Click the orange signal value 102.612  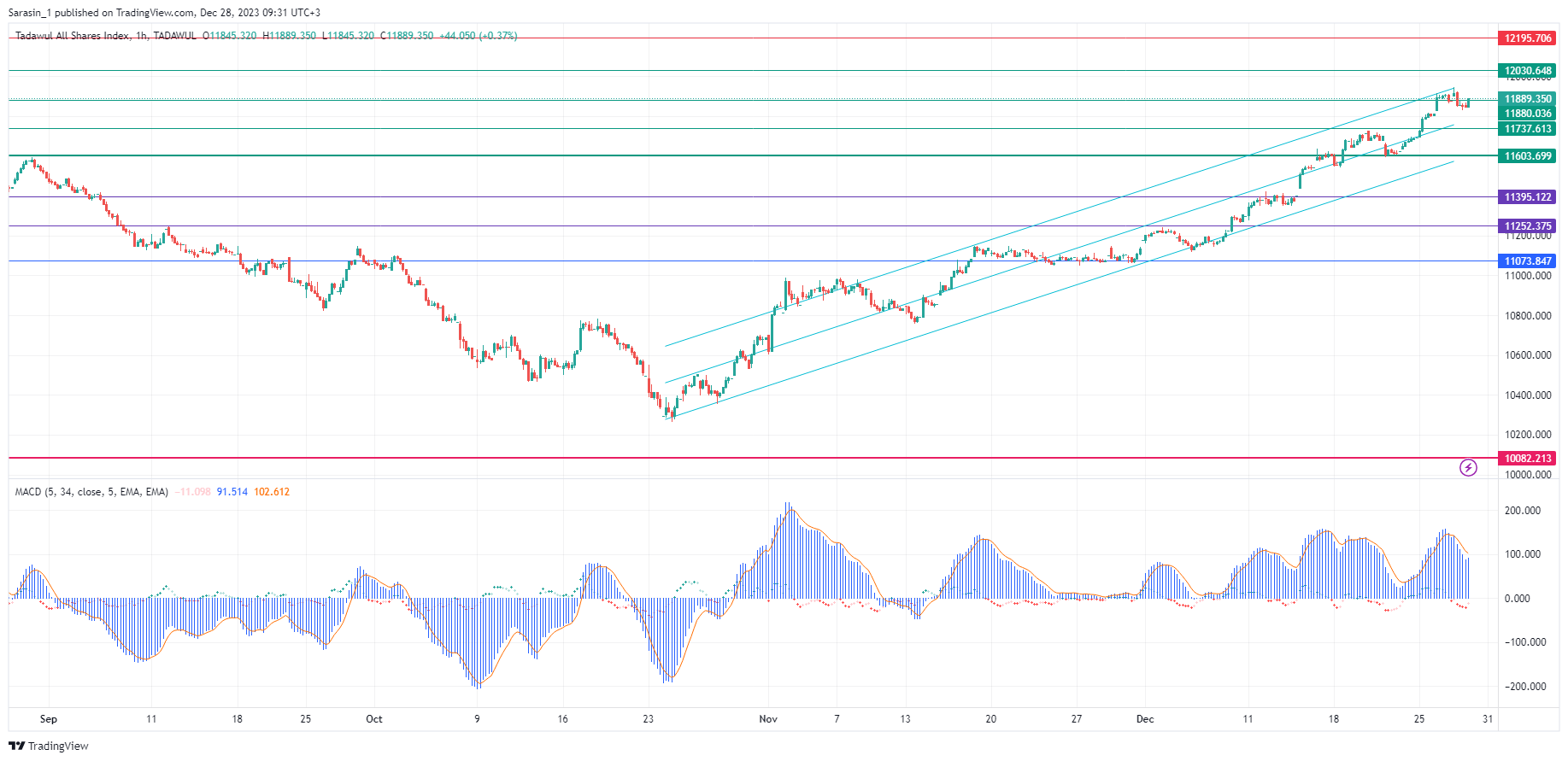pos(272,492)
